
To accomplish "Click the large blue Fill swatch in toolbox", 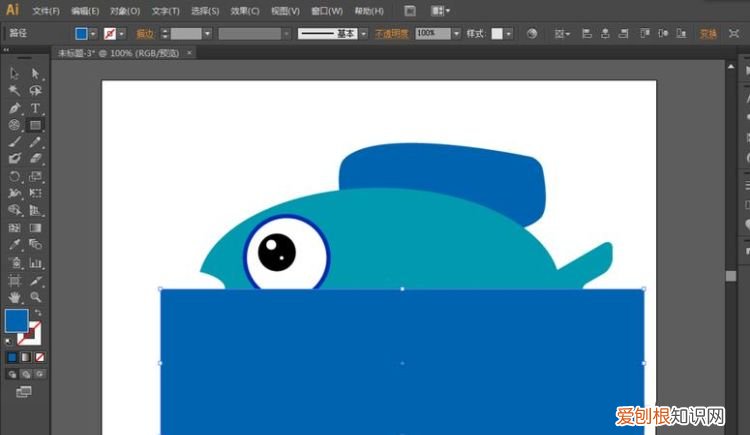I will (x=16, y=320).
